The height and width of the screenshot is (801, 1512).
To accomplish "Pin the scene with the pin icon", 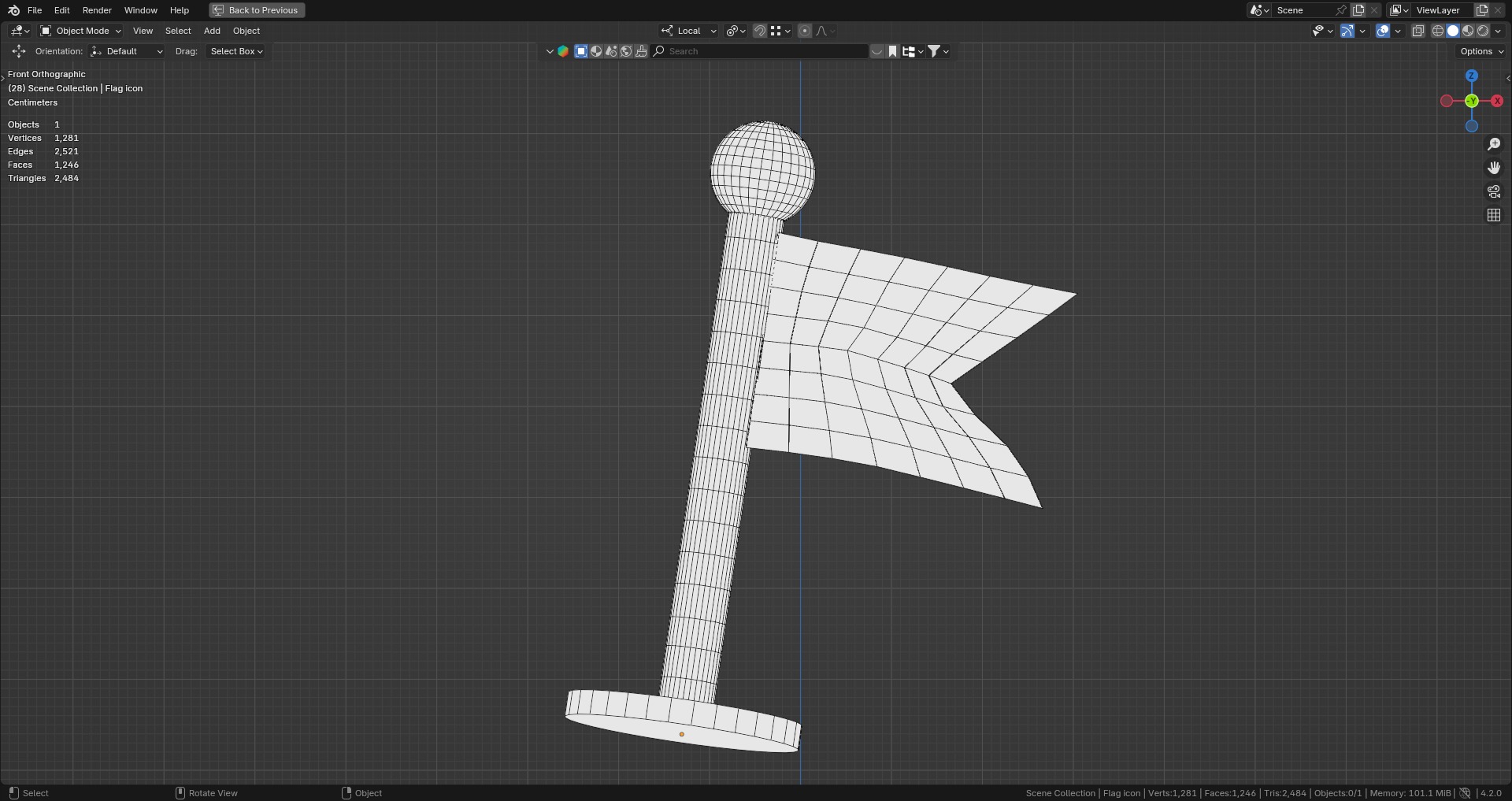I will 1341,10.
